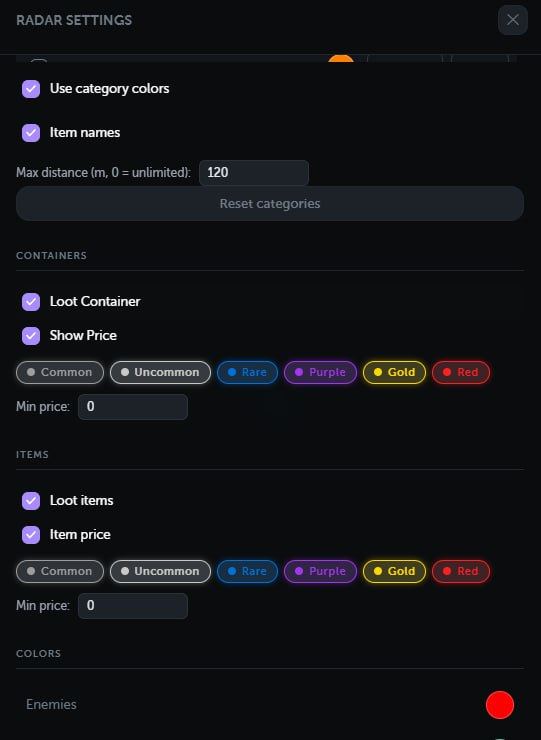The image size is (541, 740).
Task: Click the Max distance input field
Action: coord(254,173)
